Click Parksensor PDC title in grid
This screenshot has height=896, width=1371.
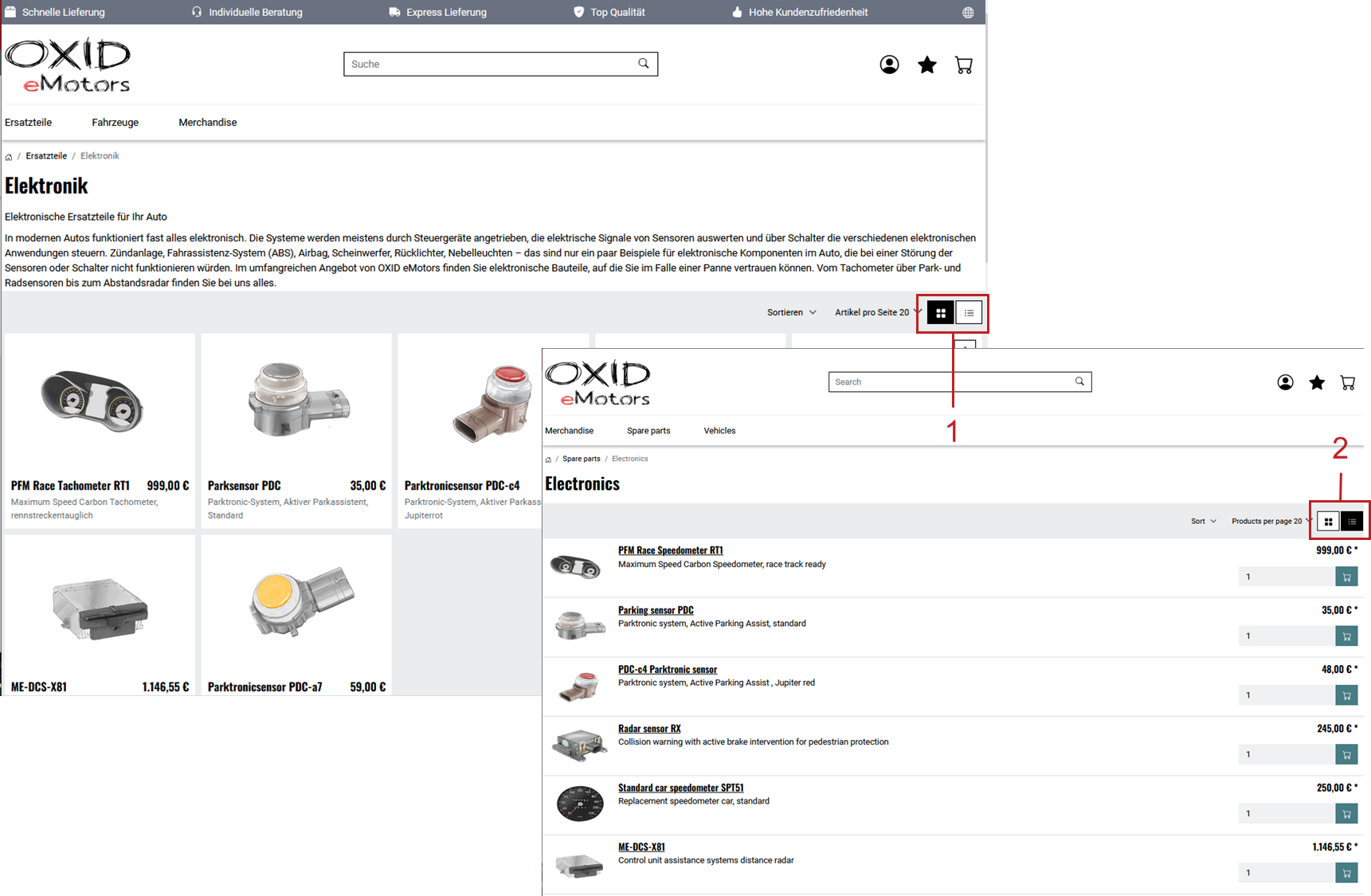[245, 486]
